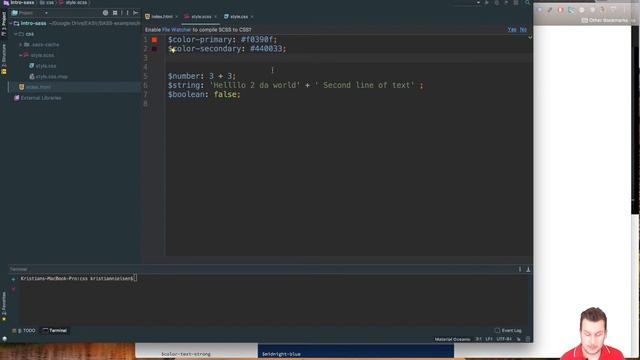Click the #440033 hex value
This screenshot has width=640, height=360.
click(x=266, y=49)
